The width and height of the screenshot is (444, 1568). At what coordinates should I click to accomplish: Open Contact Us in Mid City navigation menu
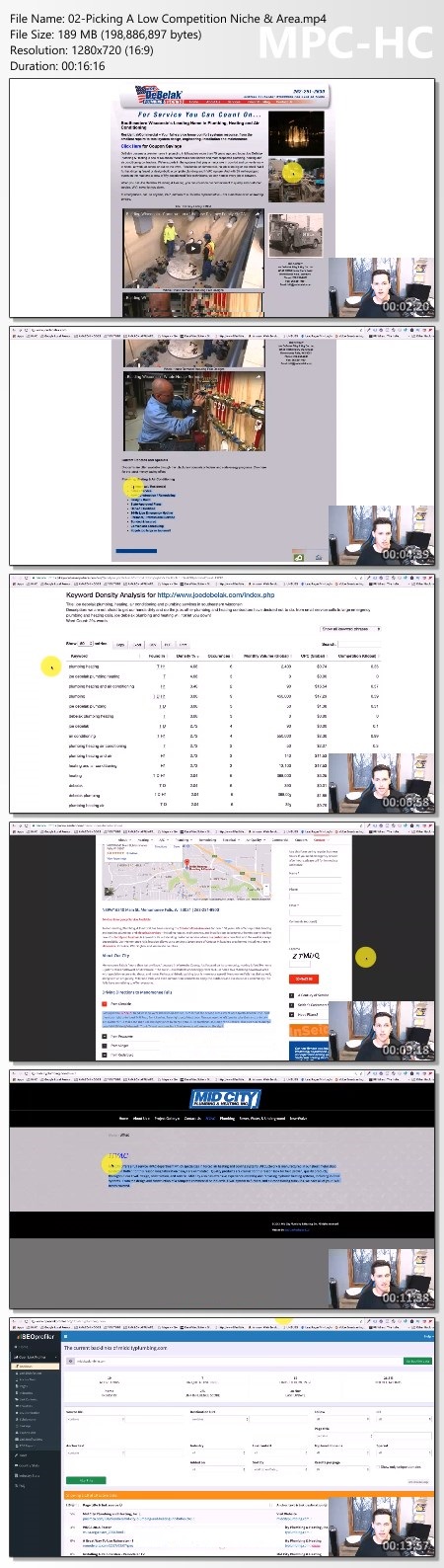[193, 1119]
